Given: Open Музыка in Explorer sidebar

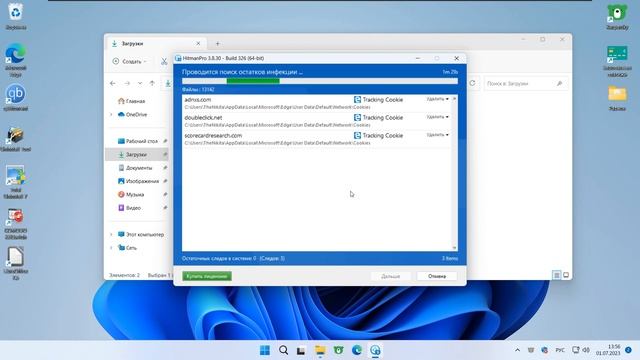Looking at the screenshot, I should click(131, 195).
